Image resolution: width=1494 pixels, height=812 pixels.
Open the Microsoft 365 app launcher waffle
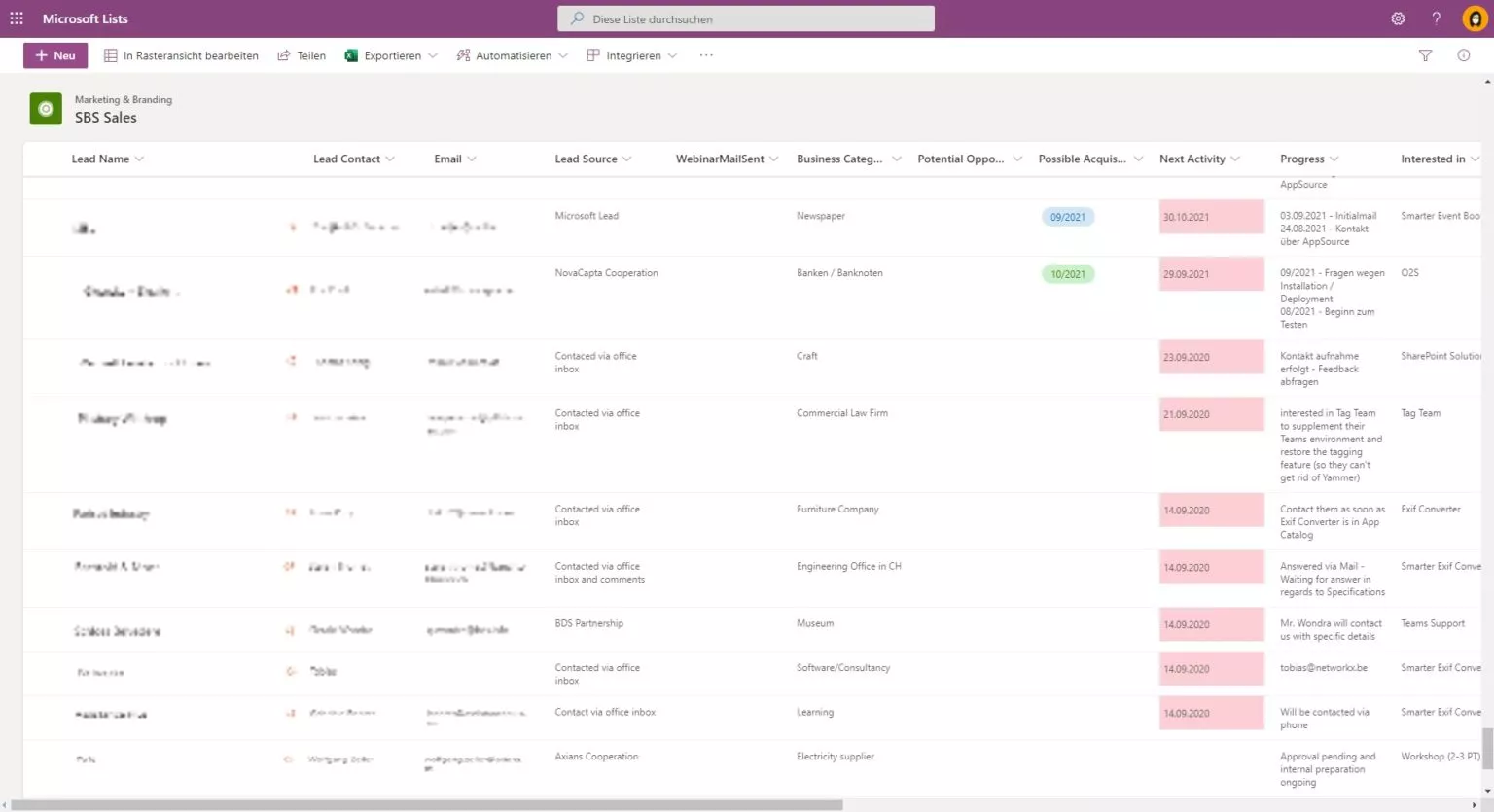[15, 18]
